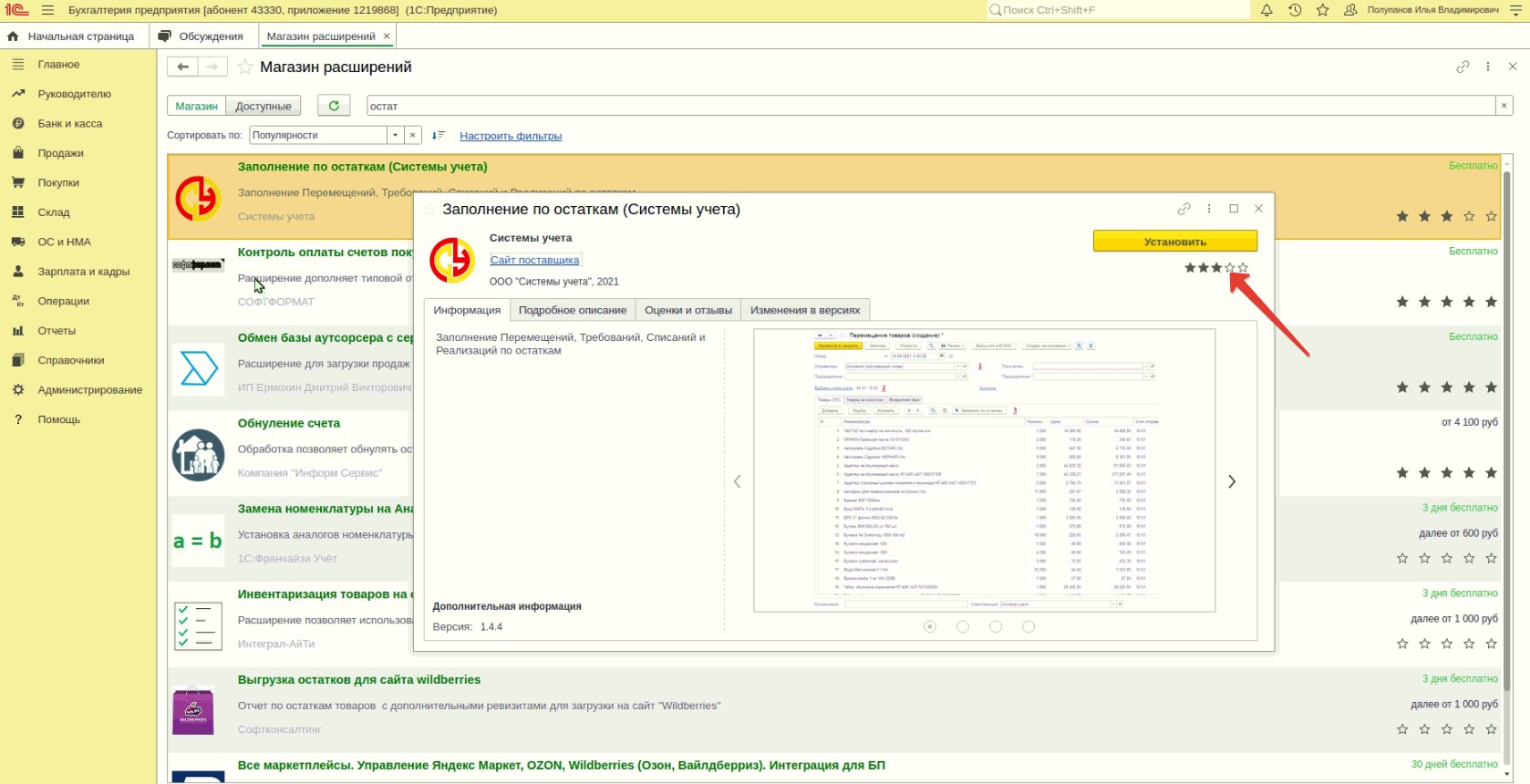Open the three-dot menu in dialog
This screenshot has height=784, width=1530.
1209,209
